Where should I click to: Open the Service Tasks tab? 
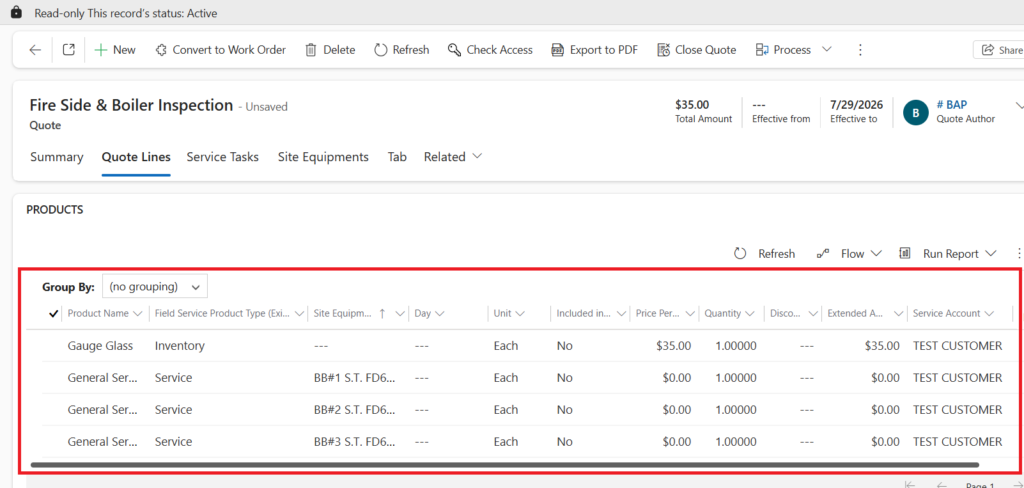[x=223, y=157]
